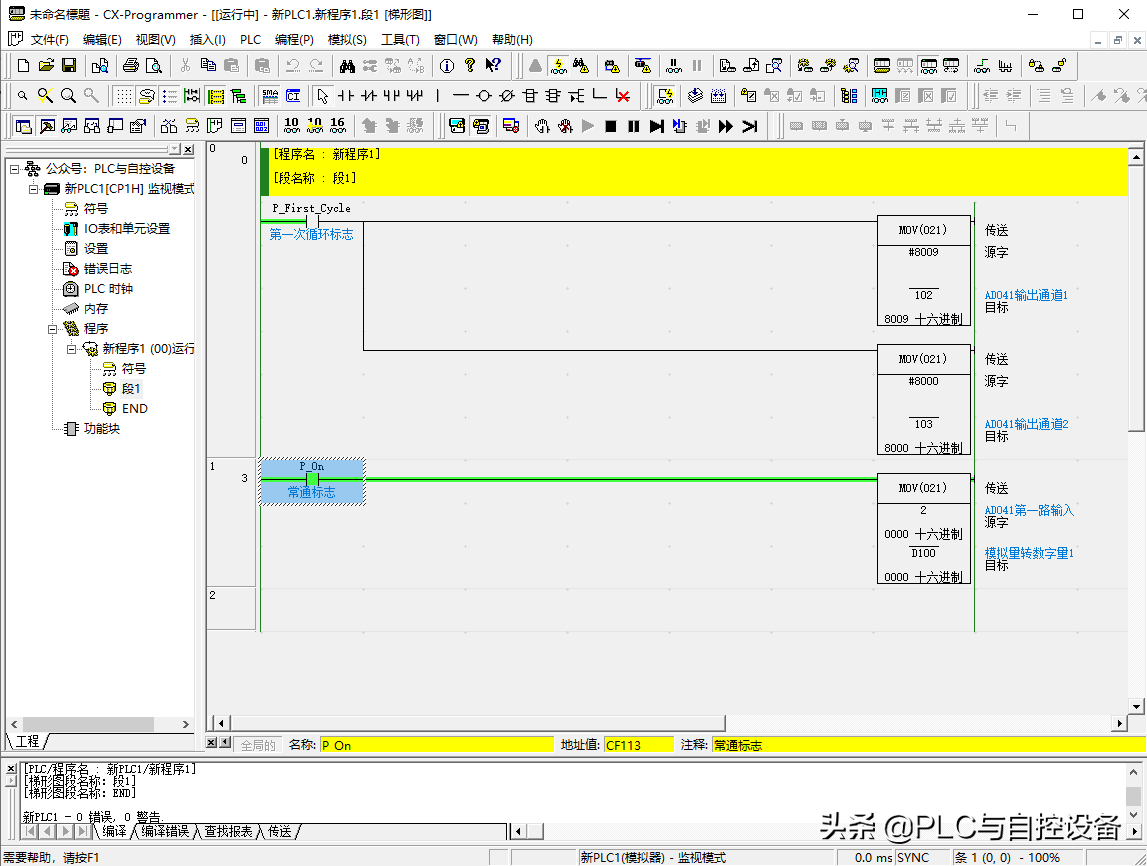This screenshot has width=1147, height=866.
Task: Collapse the 程序 tree node
Action: (52, 328)
